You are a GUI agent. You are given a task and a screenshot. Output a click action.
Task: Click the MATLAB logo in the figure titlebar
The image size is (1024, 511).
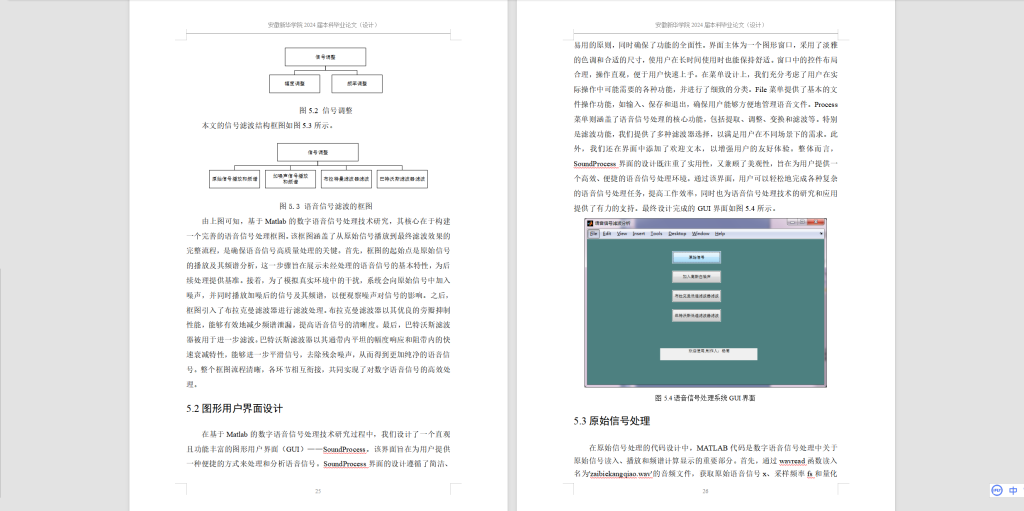[x=589, y=223]
